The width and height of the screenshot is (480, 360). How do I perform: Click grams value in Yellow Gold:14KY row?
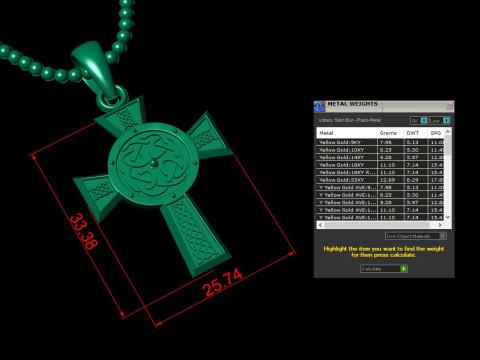[390, 157]
